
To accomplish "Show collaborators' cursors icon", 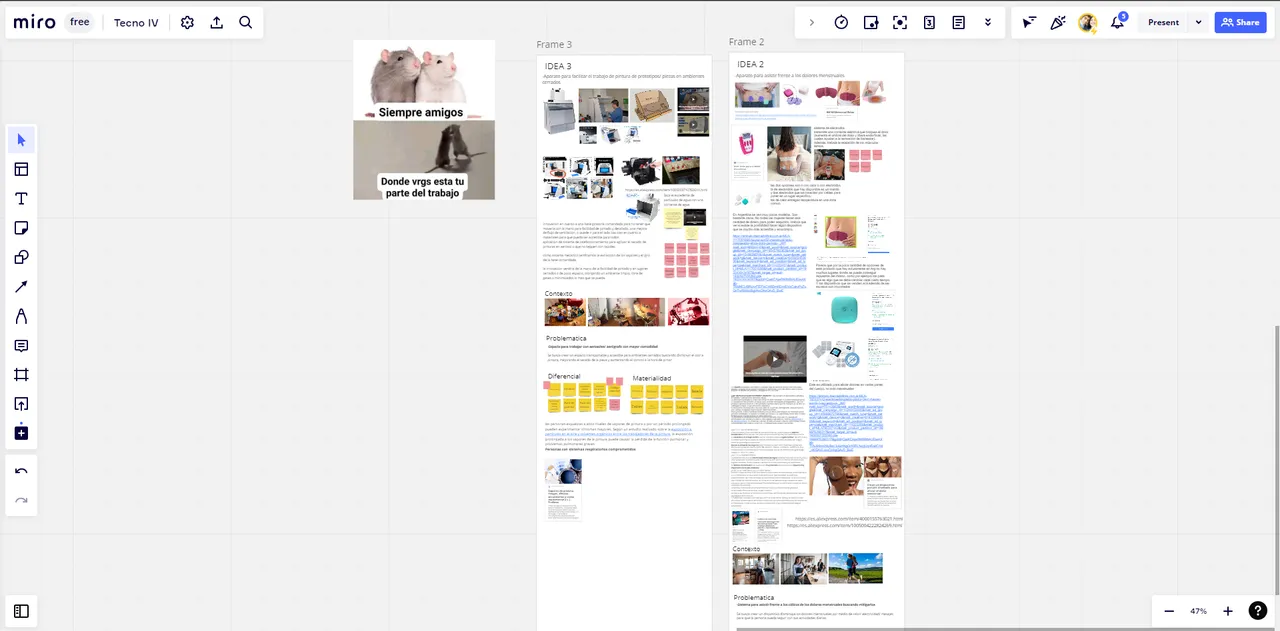I will coord(1029,22).
